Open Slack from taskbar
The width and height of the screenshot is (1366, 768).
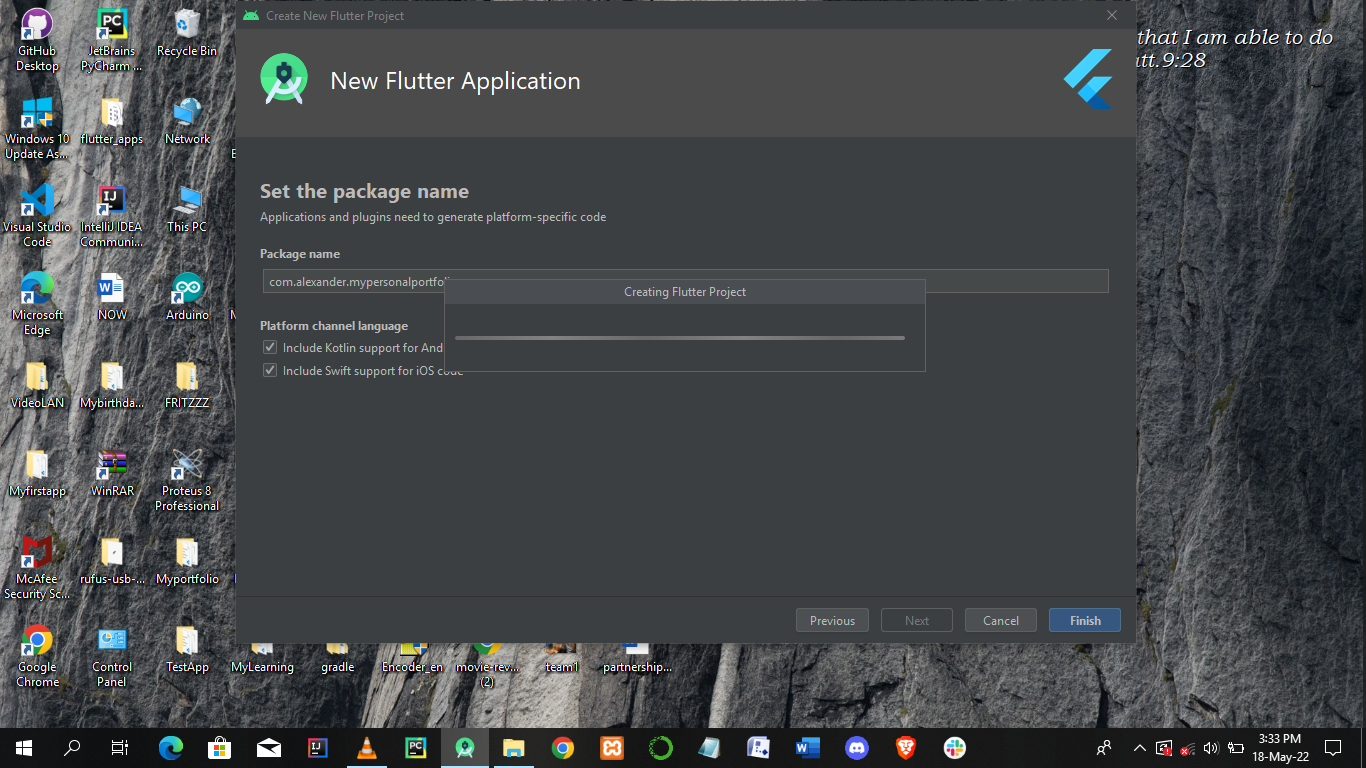[954, 747]
